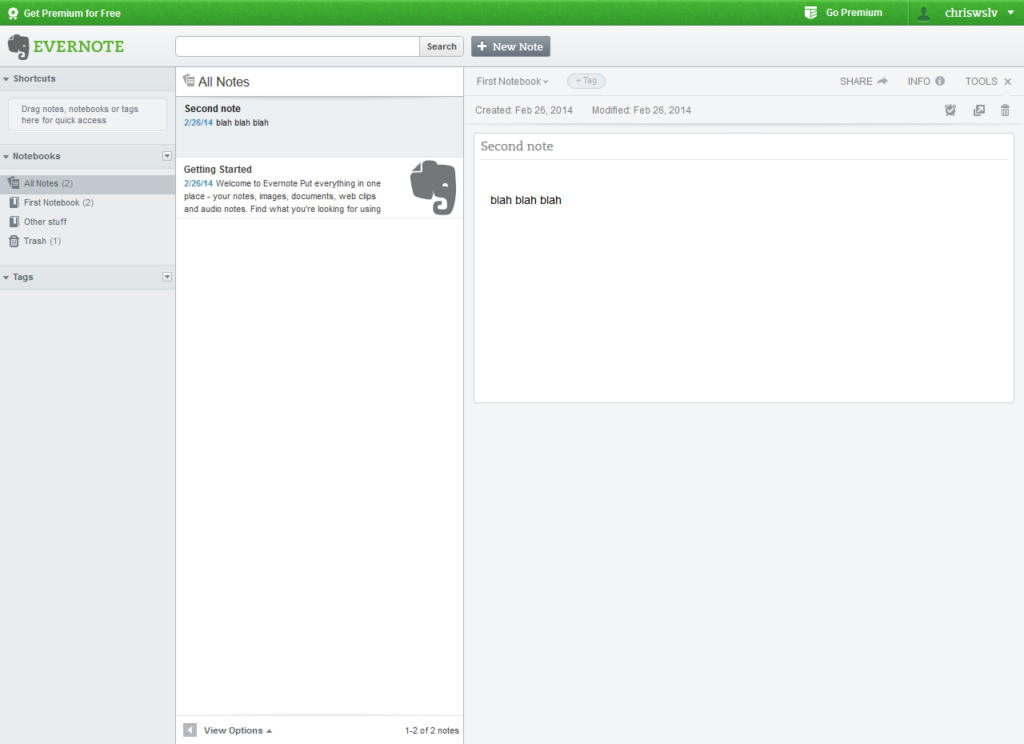Screen dimensions: 1024x744
Task: Click the First Notebook book icon
Action: 14,202
